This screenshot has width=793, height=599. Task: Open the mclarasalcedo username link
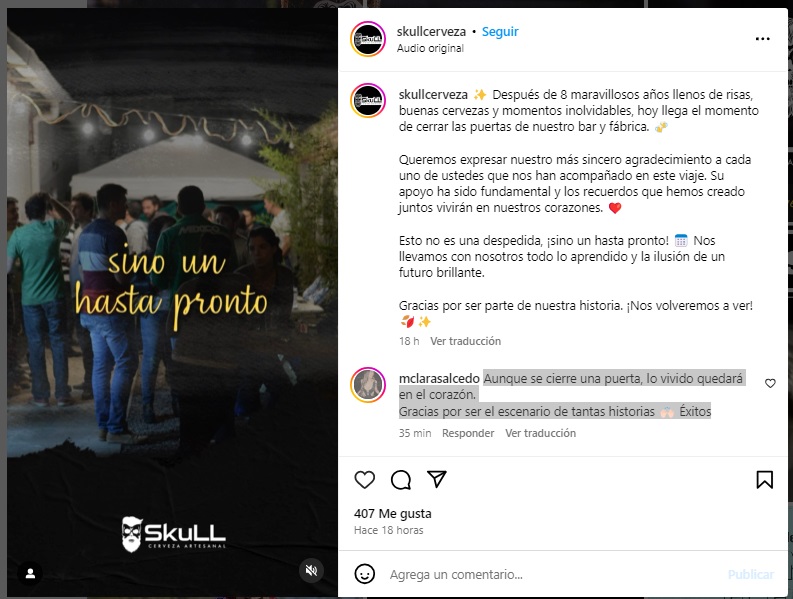point(438,378)
